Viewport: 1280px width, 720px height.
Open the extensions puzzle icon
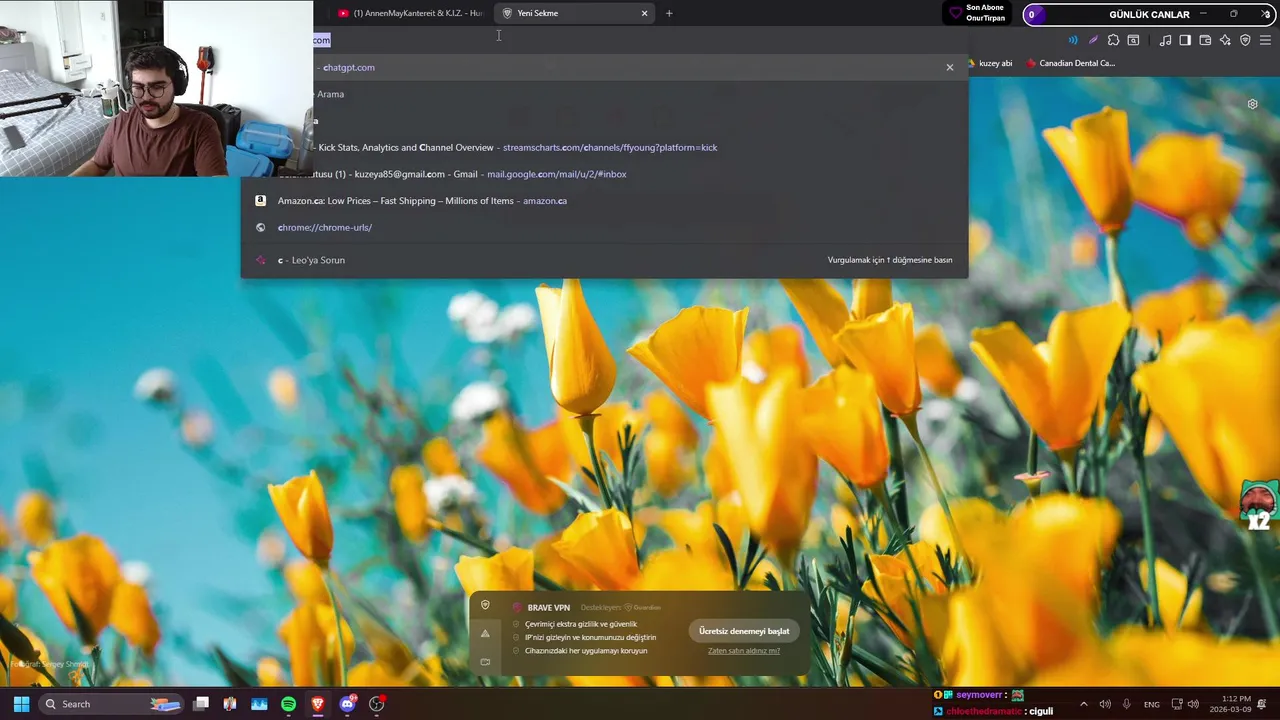point(1113,40)
